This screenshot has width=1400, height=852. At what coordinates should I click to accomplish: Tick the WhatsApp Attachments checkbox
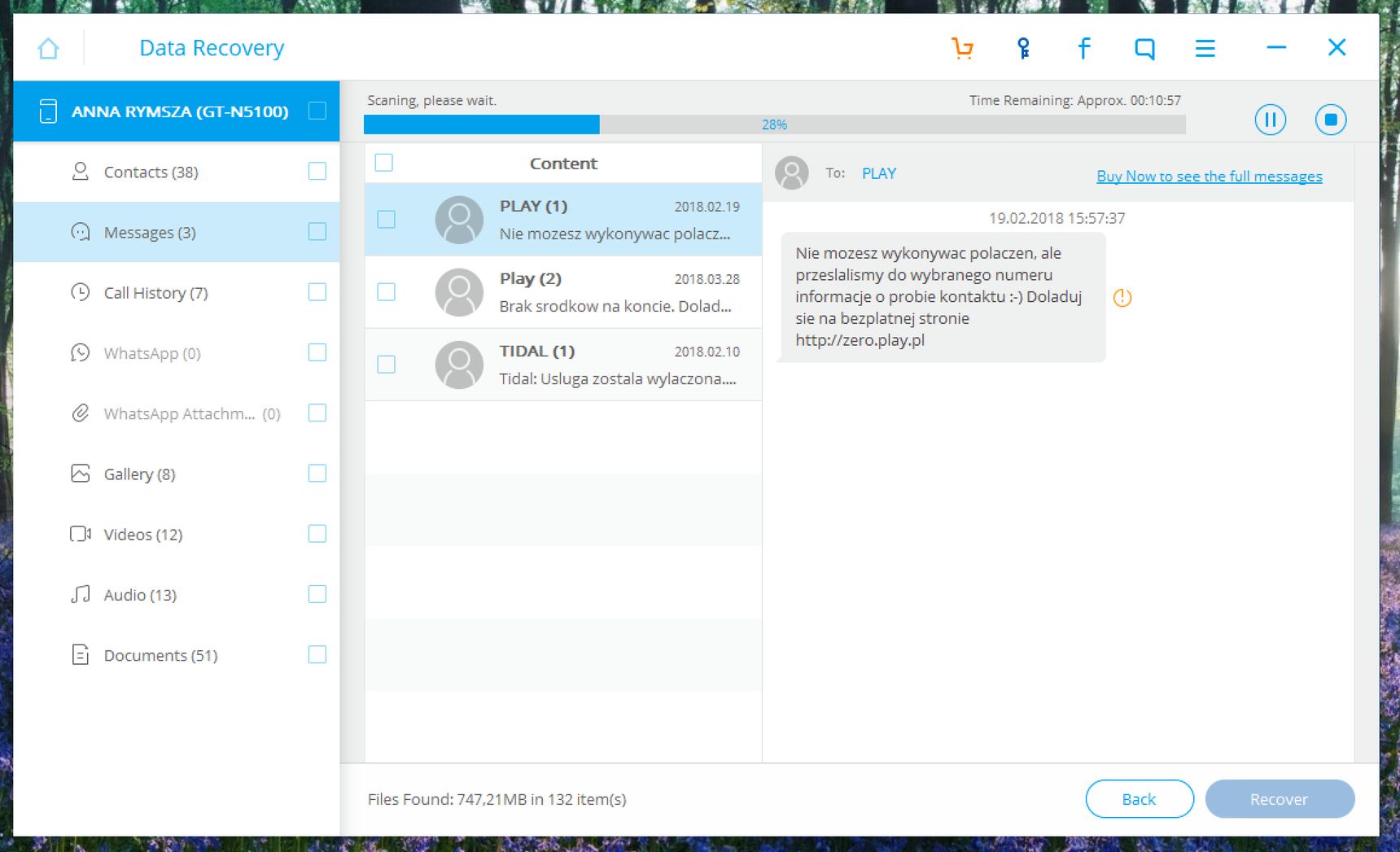(x=317, y=413)
